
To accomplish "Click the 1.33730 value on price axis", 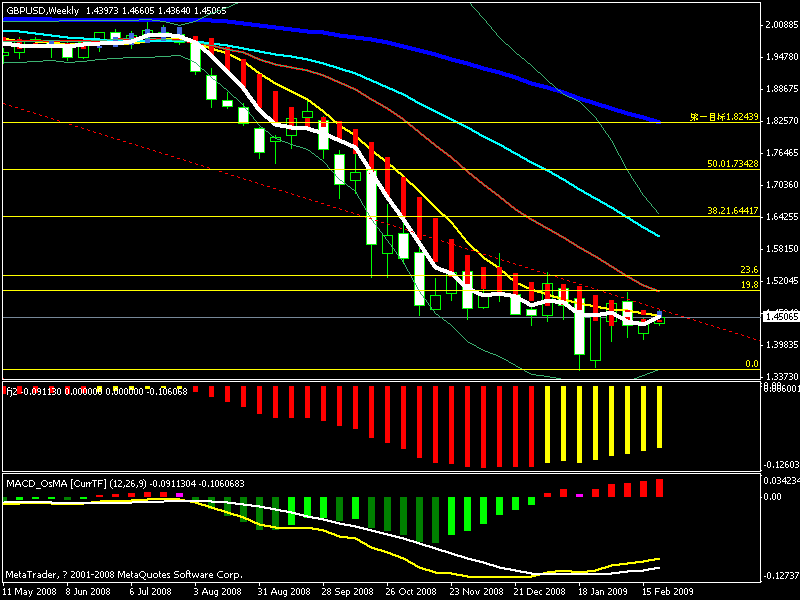I will (x=782, y=377).
